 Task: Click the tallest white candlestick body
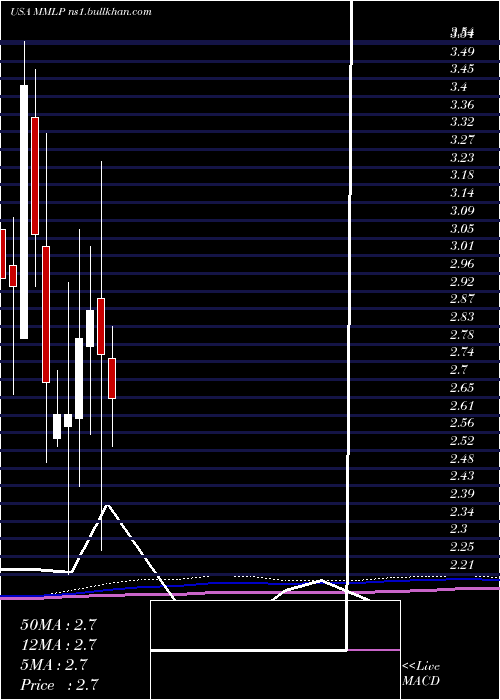click(24, 212)
